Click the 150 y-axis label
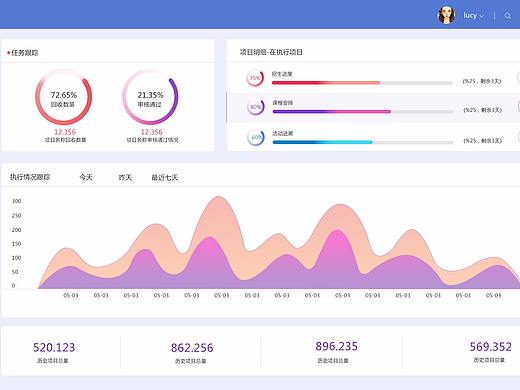This screenshot has height=390, width=520. 17,244
